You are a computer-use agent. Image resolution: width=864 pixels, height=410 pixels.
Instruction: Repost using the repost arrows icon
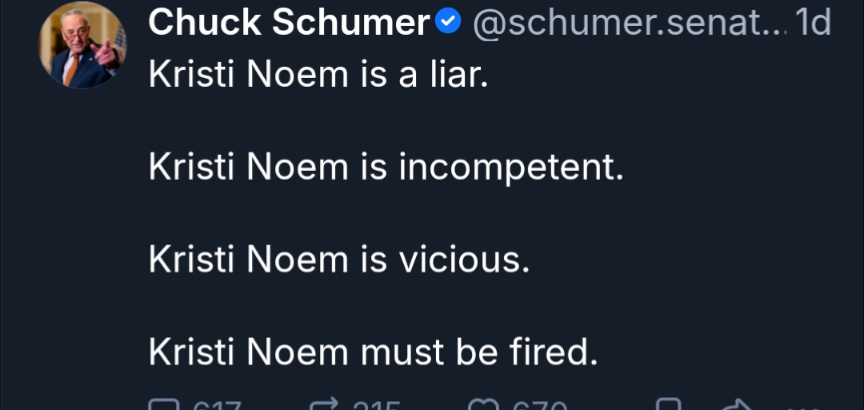(x=325, y=405)
